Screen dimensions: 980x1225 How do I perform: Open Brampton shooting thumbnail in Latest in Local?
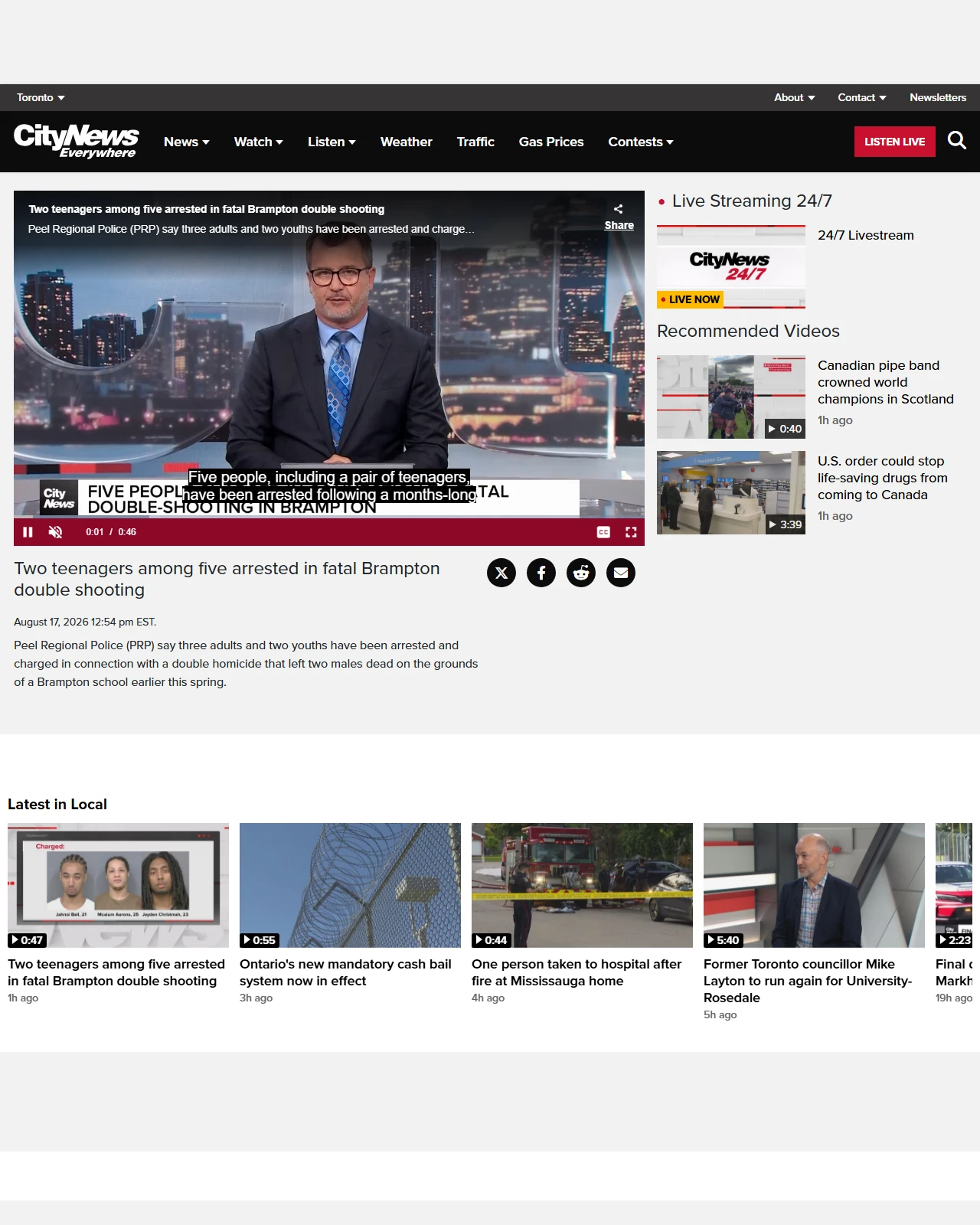[118, 885]
